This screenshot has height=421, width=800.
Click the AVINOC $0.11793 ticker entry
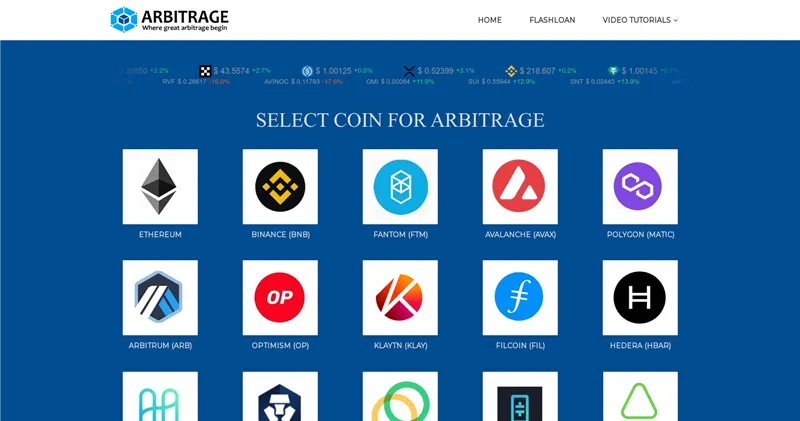[x=303, y=82]
